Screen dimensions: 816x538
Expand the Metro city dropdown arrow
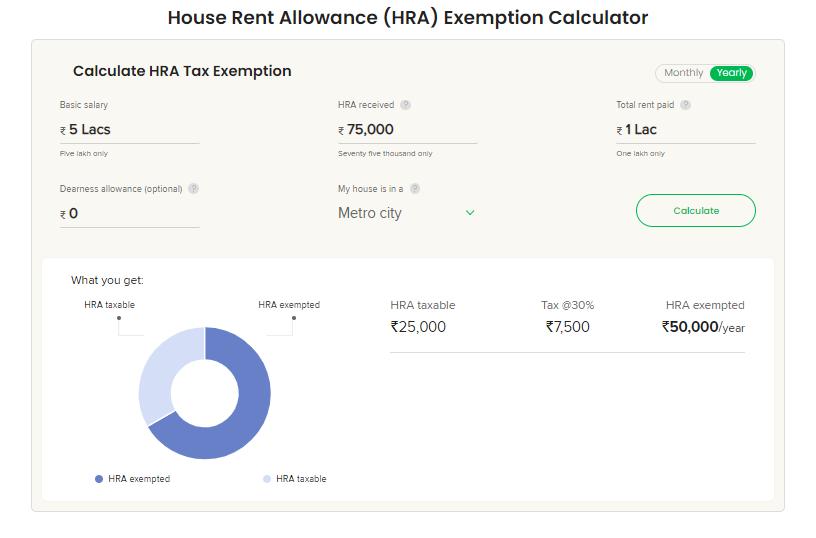tap(470, 213)
